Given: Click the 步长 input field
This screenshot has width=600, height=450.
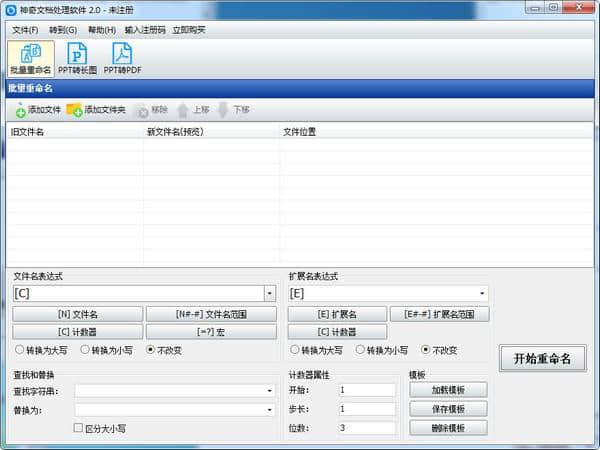Looking at the screenshot, I should click(368, 409).
